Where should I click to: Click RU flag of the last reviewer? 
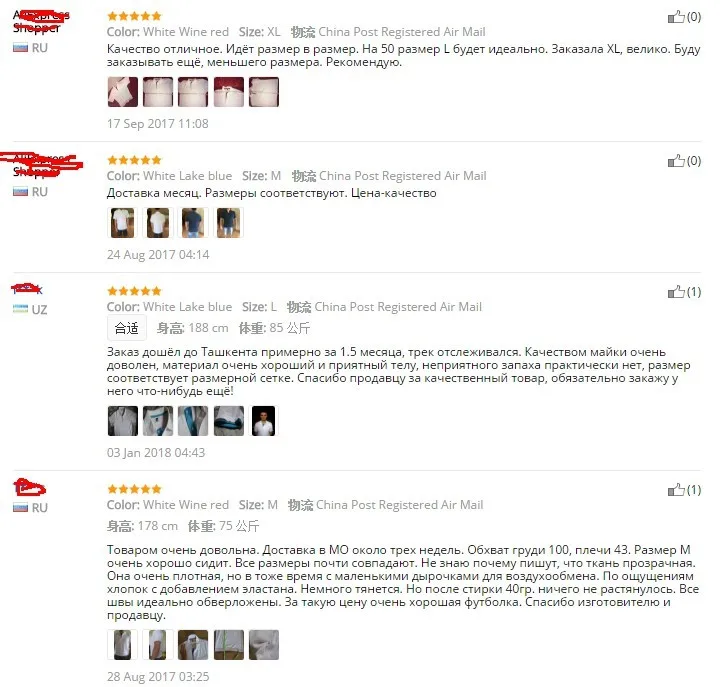[x=20, y=508]
